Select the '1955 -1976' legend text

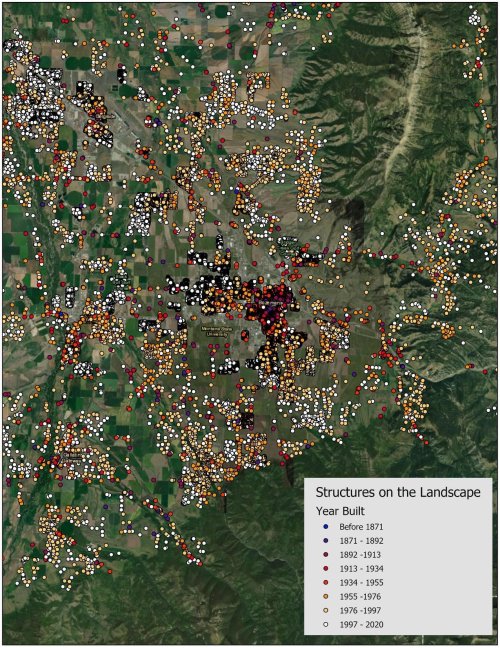(x=360, y=597)
